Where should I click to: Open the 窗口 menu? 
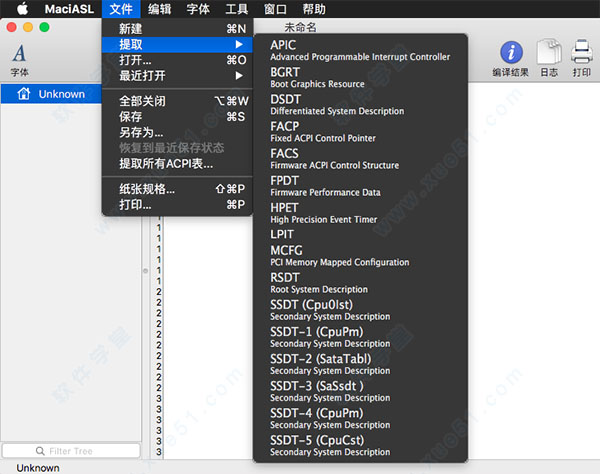pos(275,9)
